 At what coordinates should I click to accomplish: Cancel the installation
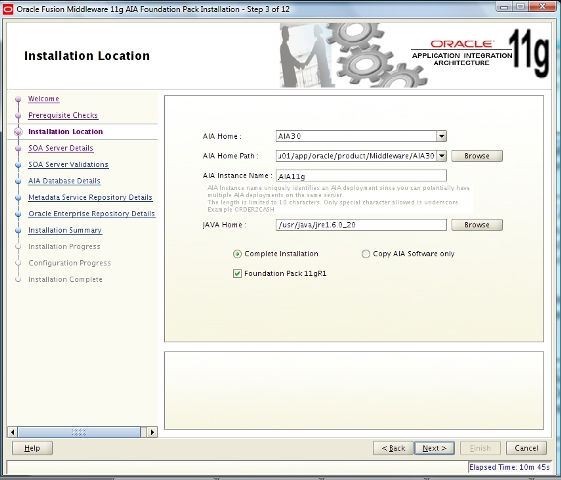[x=526, y=448]
